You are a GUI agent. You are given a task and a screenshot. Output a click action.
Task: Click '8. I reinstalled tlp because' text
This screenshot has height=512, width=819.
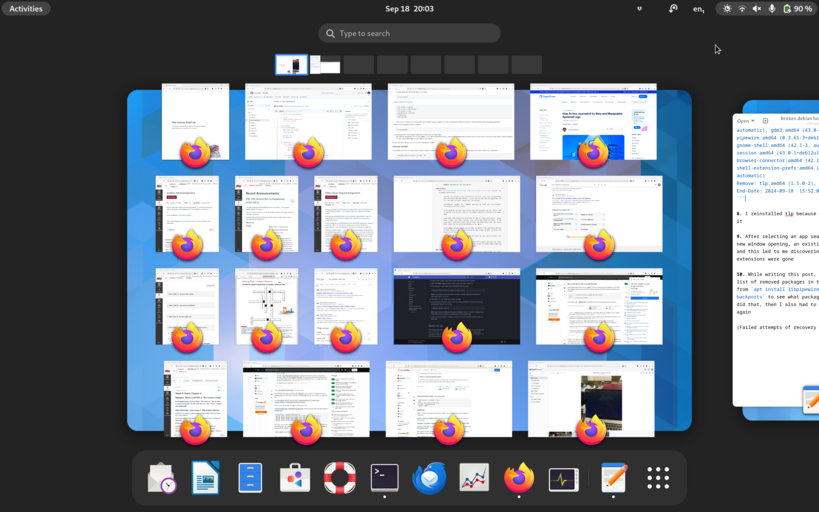778,214
